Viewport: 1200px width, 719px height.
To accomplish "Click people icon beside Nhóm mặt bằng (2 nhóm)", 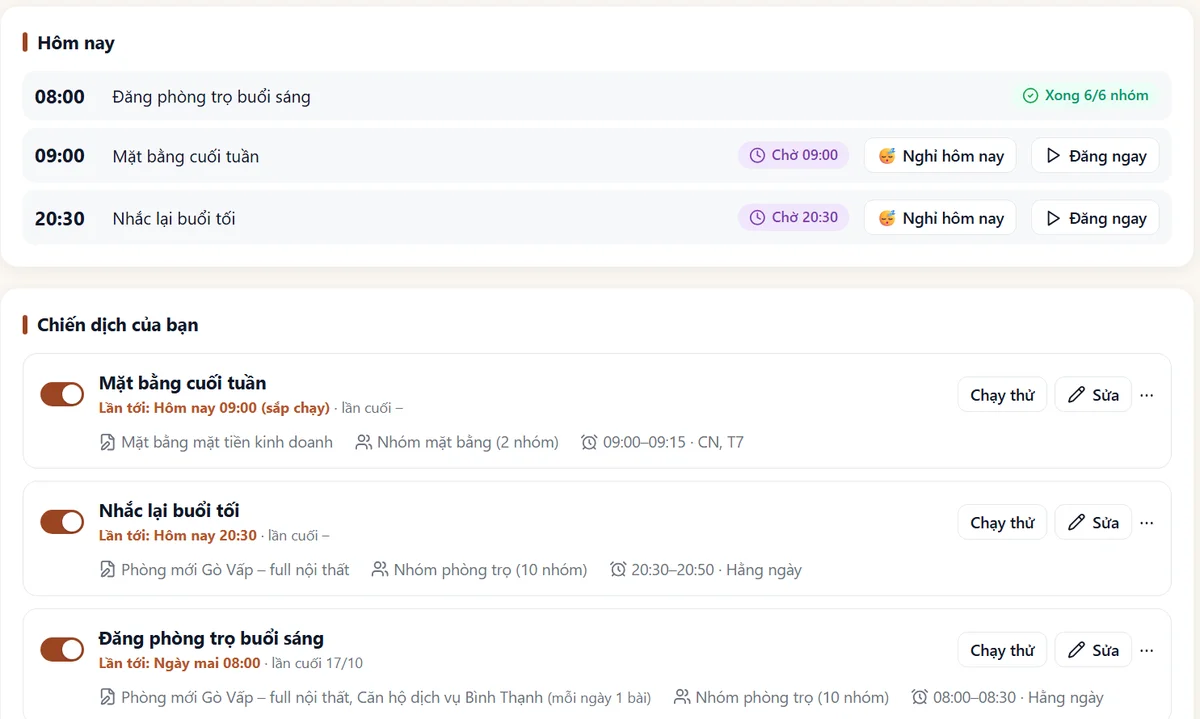I will (x=364, y=442).
